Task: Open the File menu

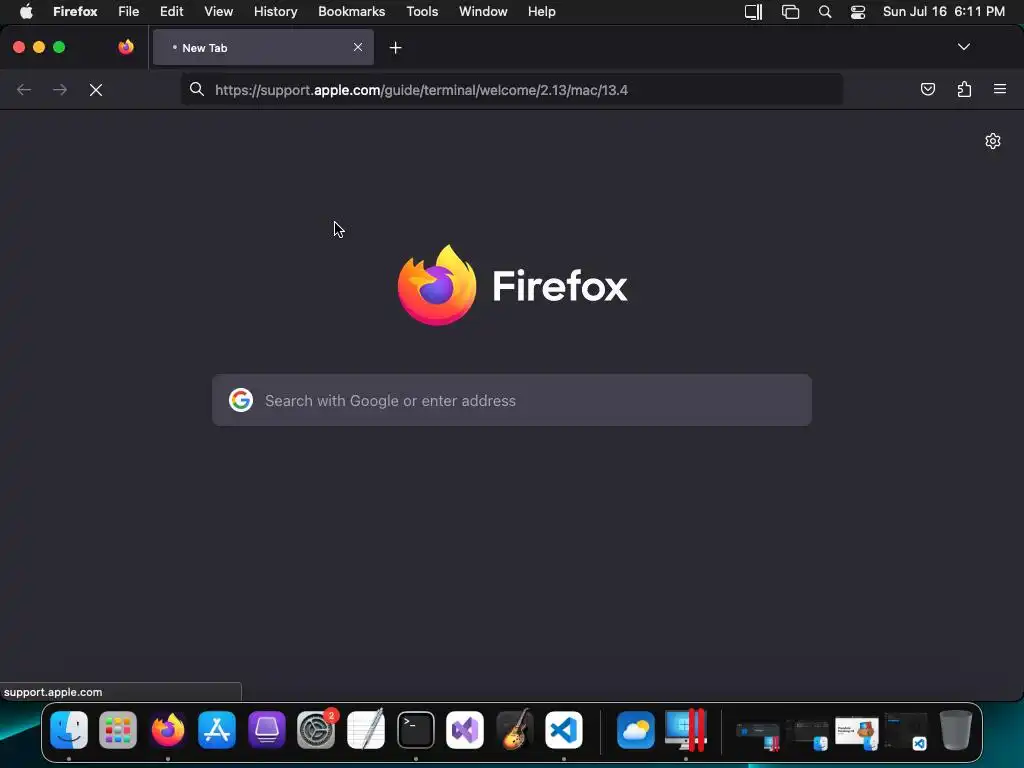Action: (129, 12)
